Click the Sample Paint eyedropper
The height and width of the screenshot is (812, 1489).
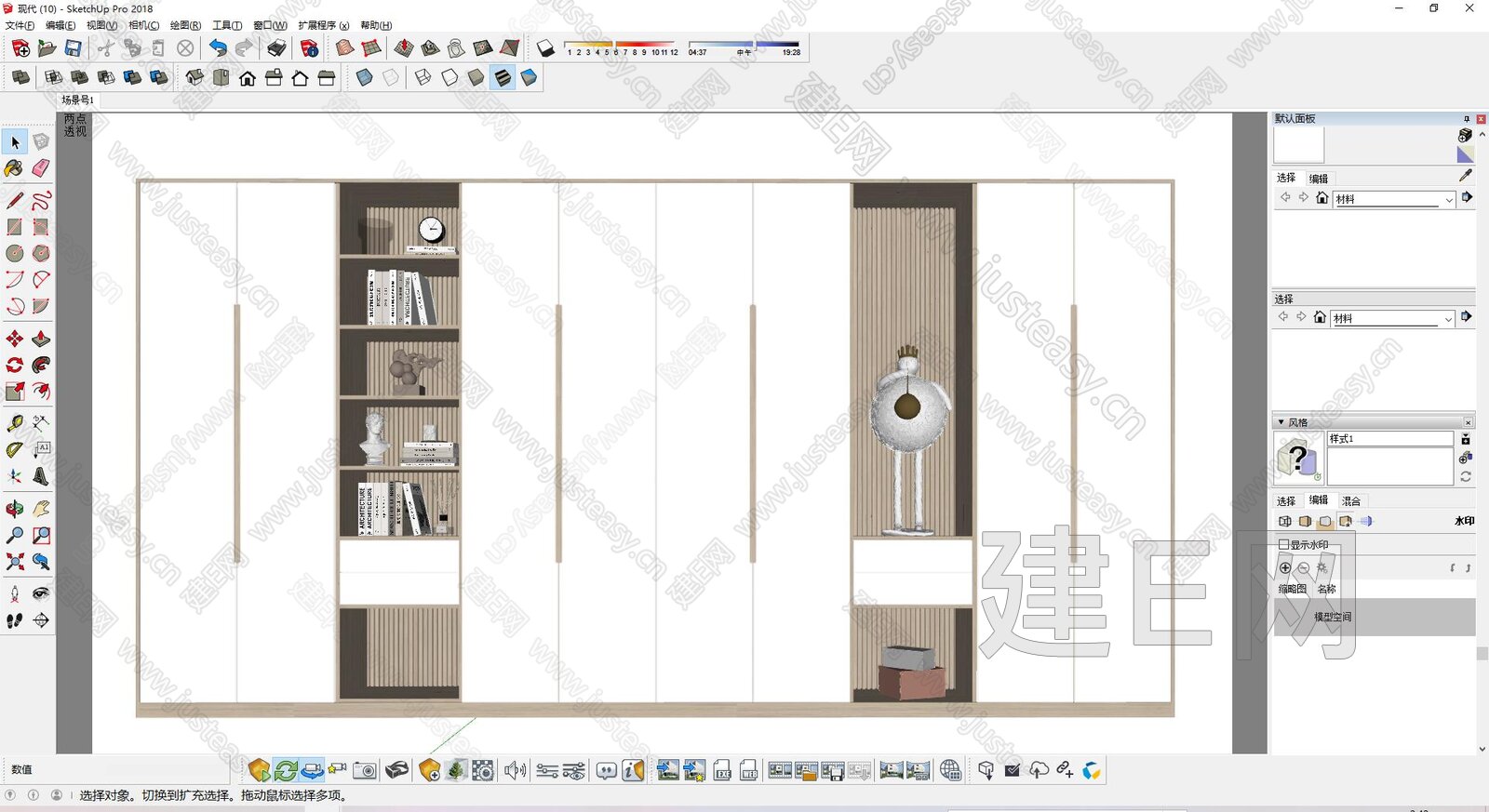tap(1466, 175)
